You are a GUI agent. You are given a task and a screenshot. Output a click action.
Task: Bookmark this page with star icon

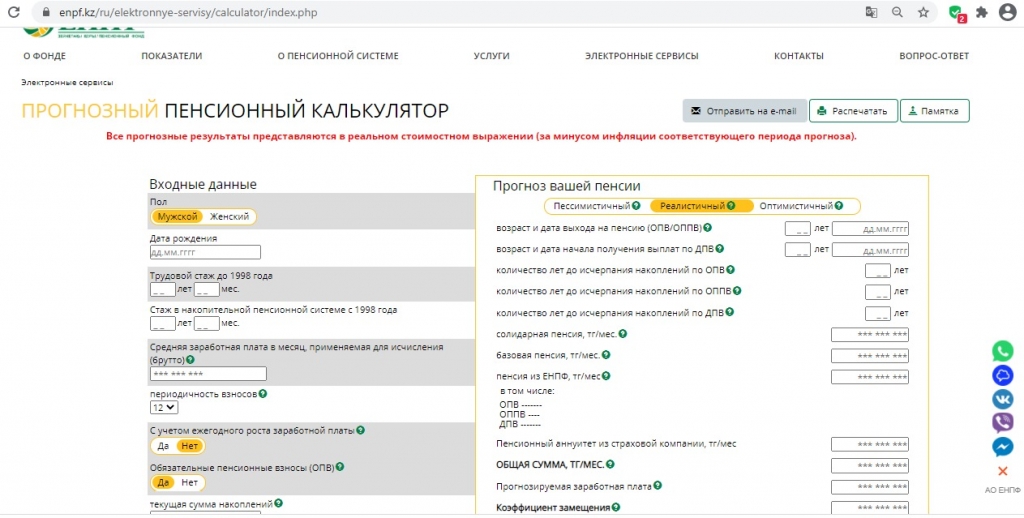pos(923,12)
